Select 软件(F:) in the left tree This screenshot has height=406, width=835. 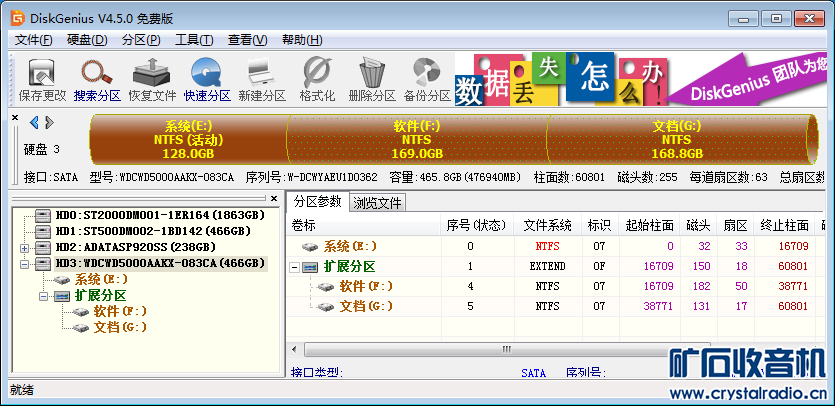tap(120, 311)
